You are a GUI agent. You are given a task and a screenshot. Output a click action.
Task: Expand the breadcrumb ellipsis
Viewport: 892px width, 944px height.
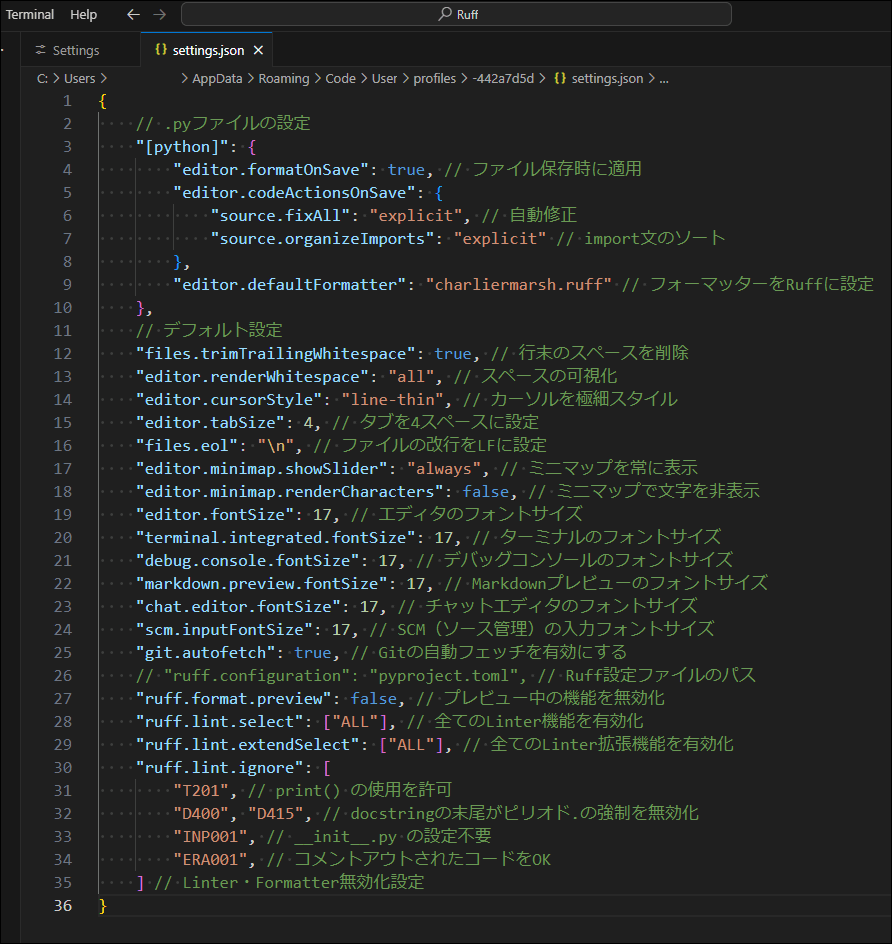point(664,79)
